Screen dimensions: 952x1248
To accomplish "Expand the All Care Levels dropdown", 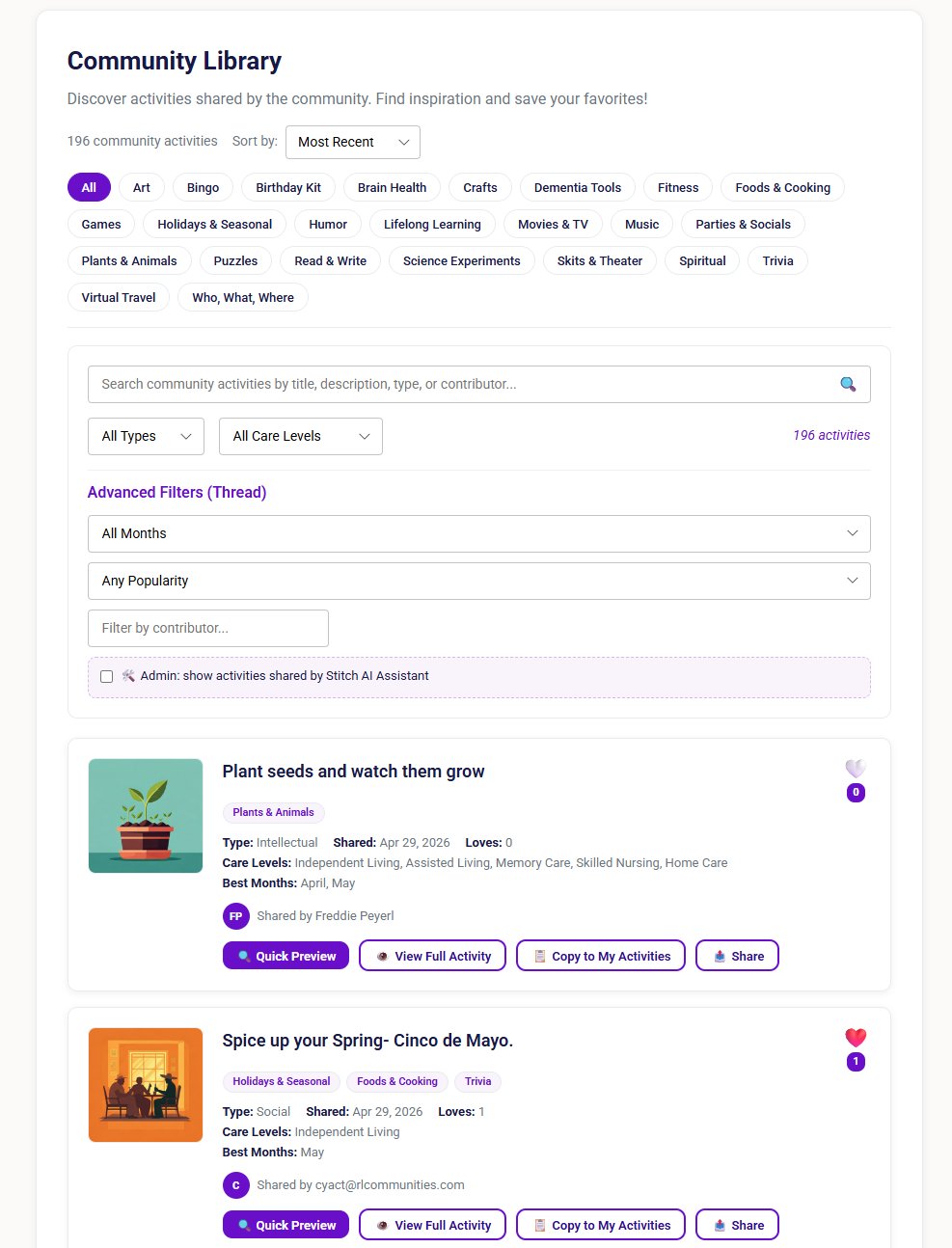I will (300, 436).
